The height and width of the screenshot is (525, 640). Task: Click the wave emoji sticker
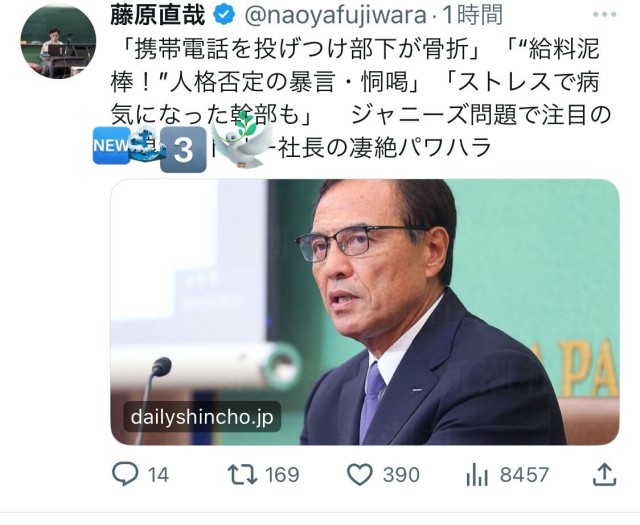[147, 143]
